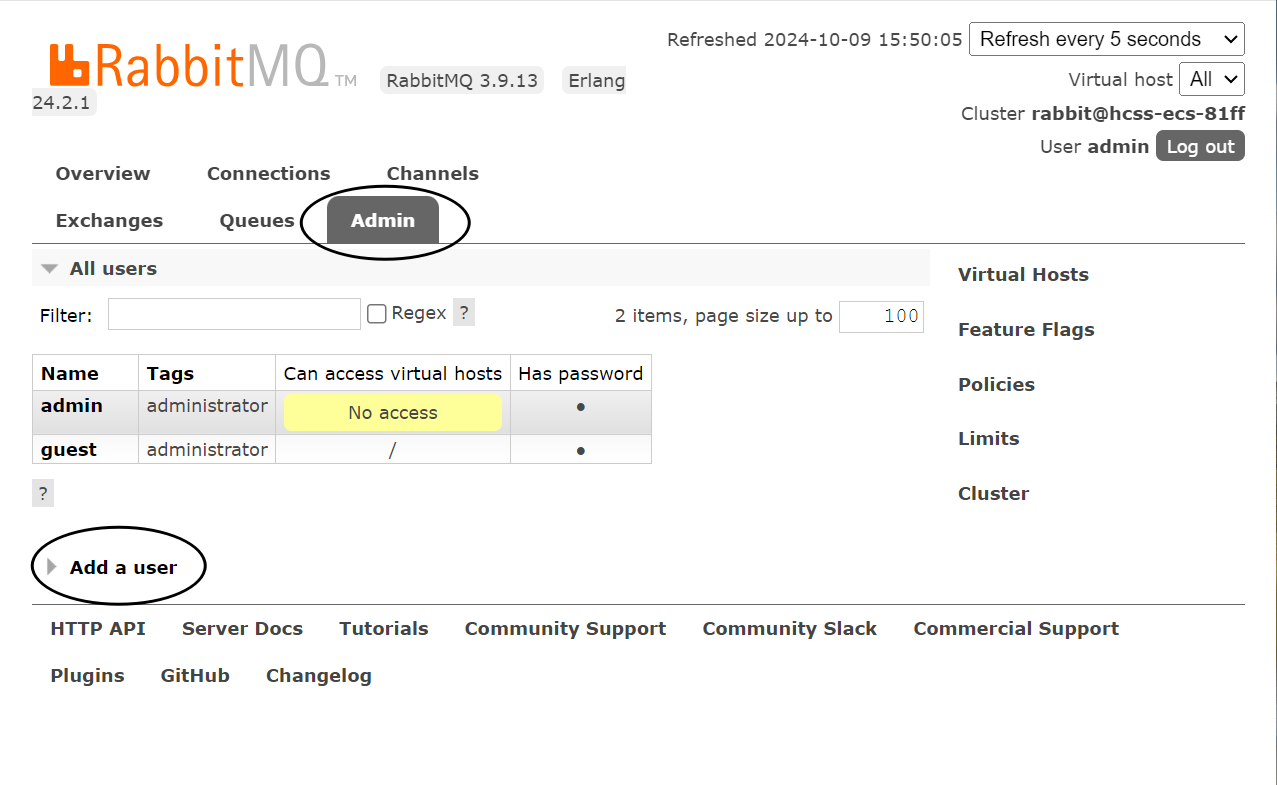
Task: Open the Plugins footer link
Action: (87, 675)
